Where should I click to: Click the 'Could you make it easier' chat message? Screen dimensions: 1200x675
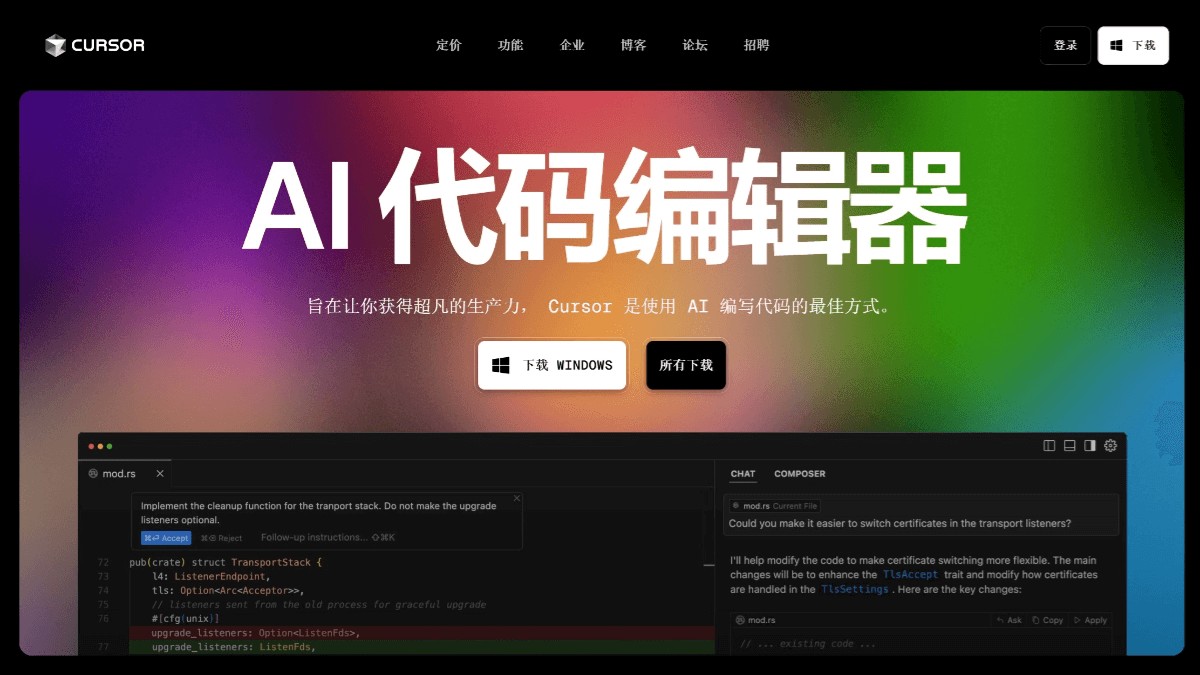(900, 523)
